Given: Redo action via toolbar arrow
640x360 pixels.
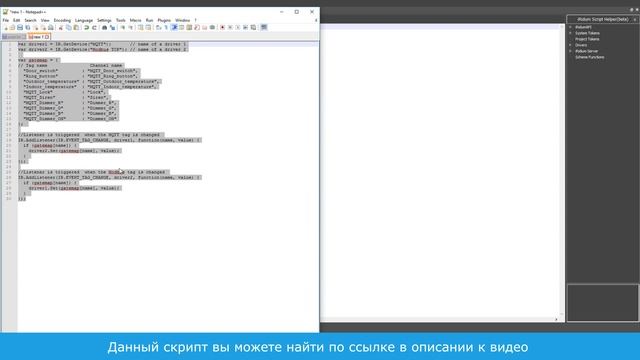Looking at the screenshot, I should pos(94,27).
